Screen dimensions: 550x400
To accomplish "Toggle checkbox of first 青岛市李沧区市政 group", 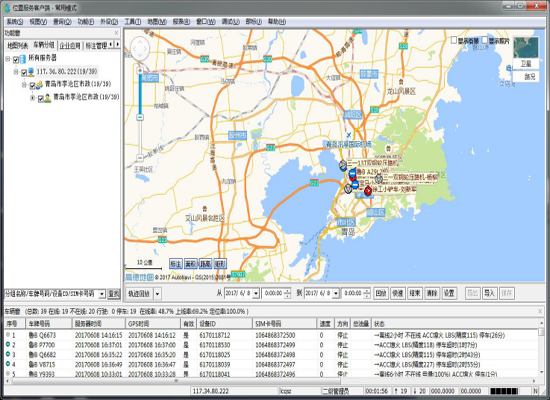I will 32,85.
